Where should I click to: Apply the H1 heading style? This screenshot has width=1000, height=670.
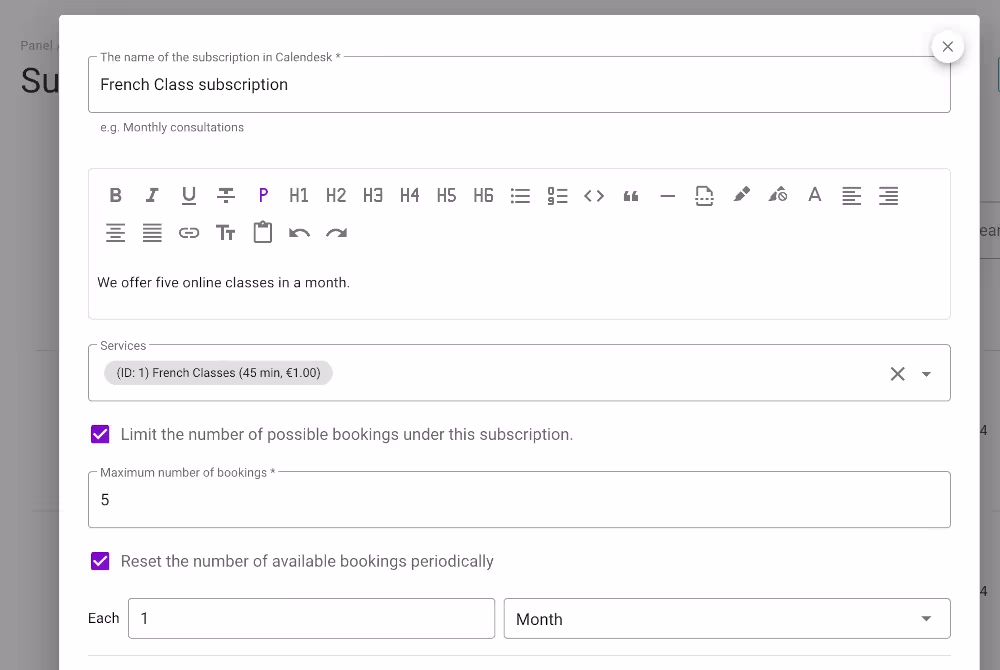(x=299, y=195)
